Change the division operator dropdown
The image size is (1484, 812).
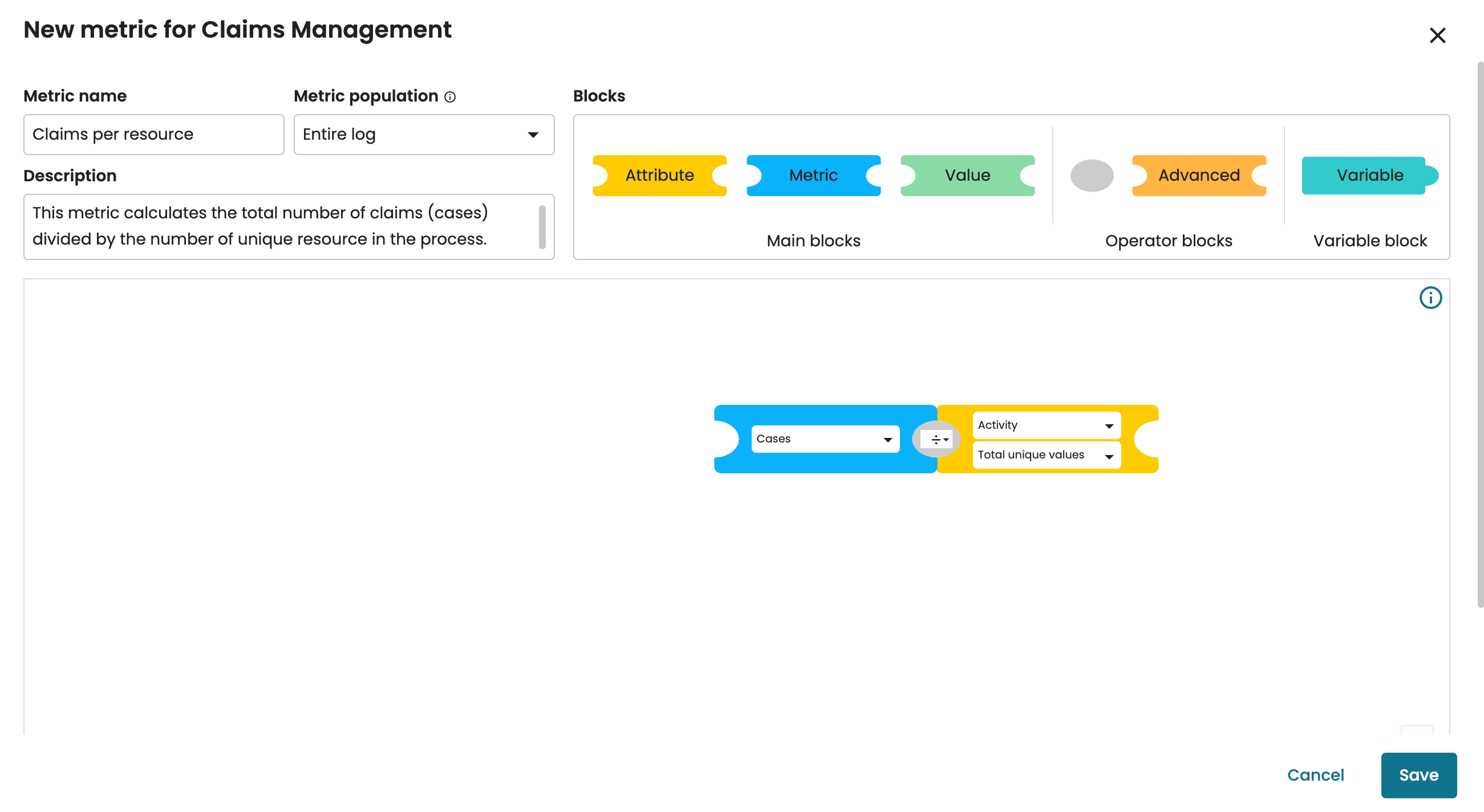pyautogui.click(x=938, y=440)
